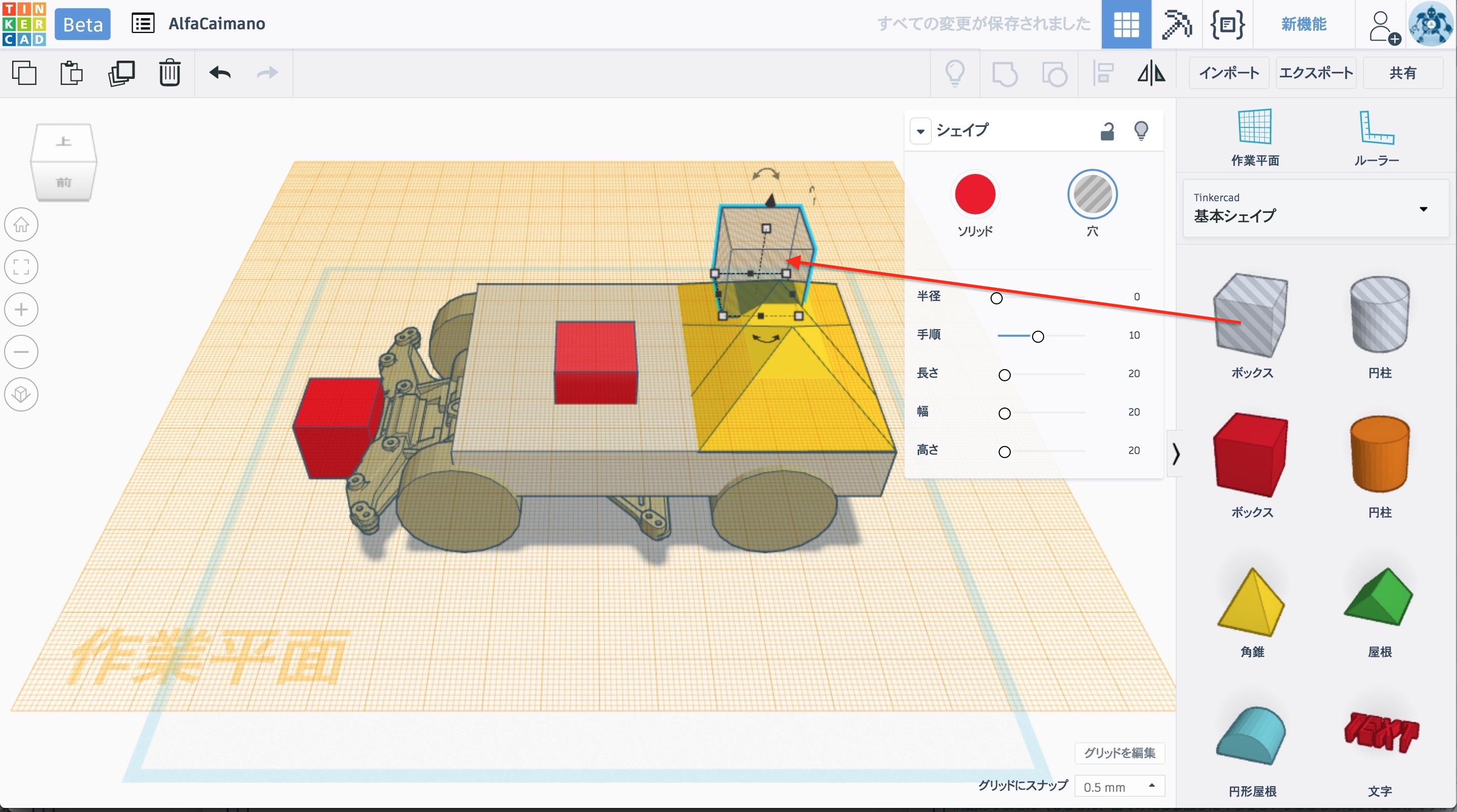Set shape to 穴 hole mode
This screenshot has height=812, width=1457.
click(x=1092, y=195)
